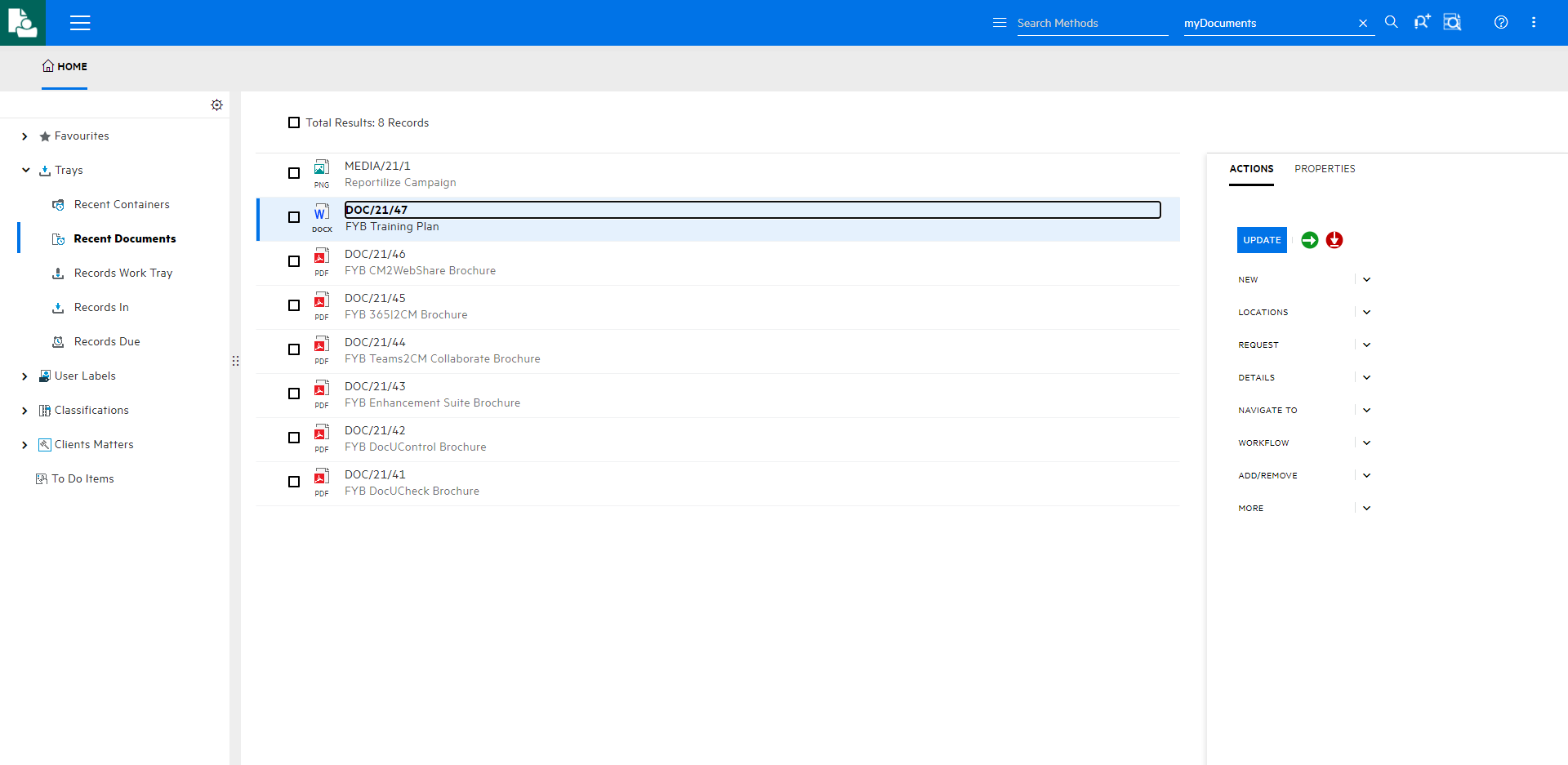Clear the myDocuments search field
This screenshot has height=765, width=1568.
(x=1362, y=23)
